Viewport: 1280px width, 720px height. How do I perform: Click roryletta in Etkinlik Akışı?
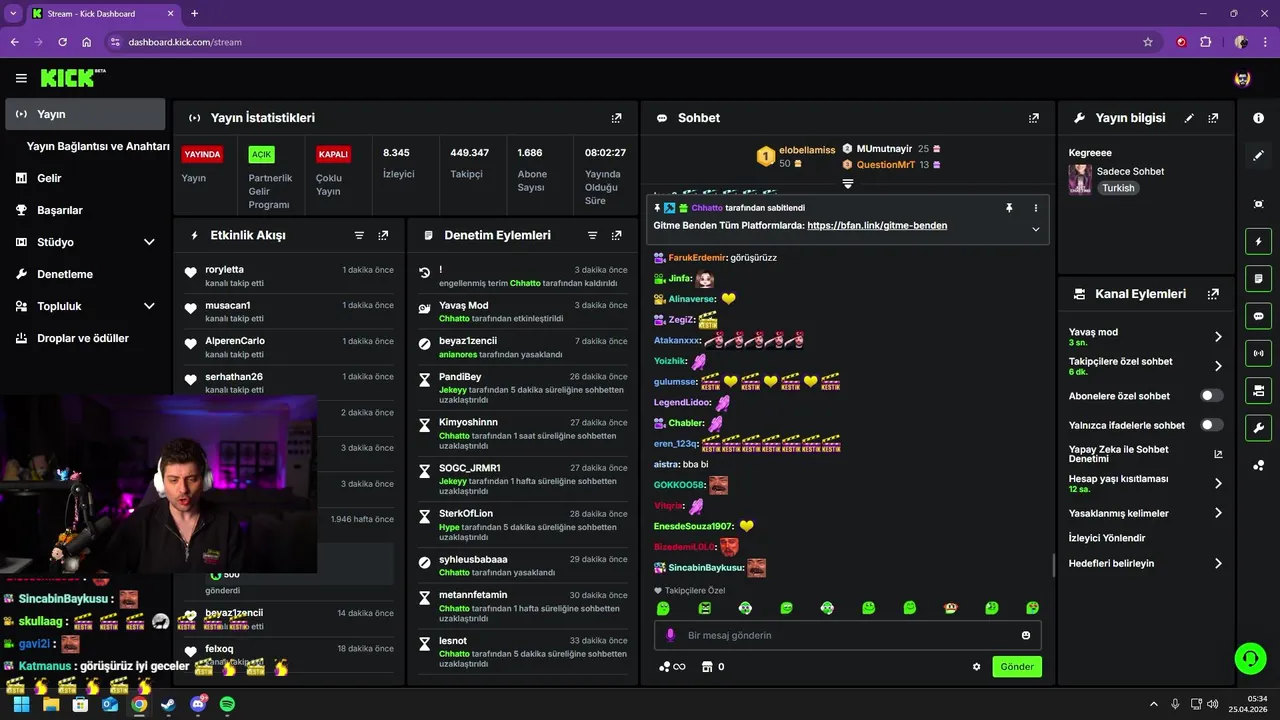(x=224, y=269)
